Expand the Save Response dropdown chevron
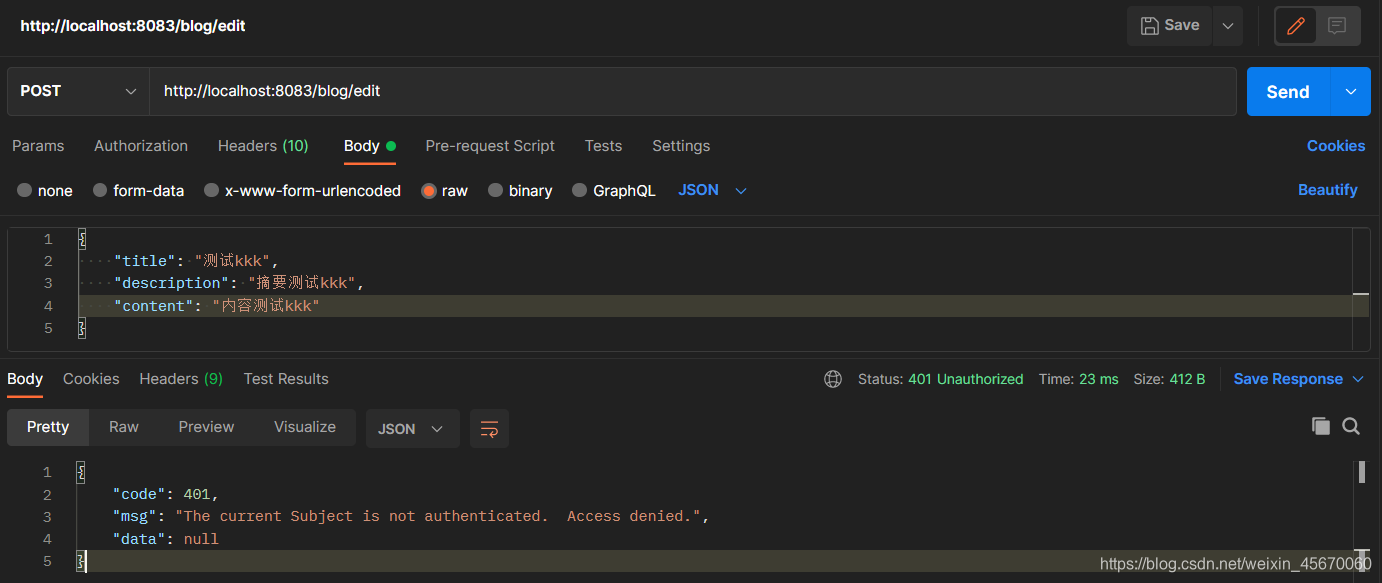Screen dimensions: 1382x583 [x=1358, y=379]
